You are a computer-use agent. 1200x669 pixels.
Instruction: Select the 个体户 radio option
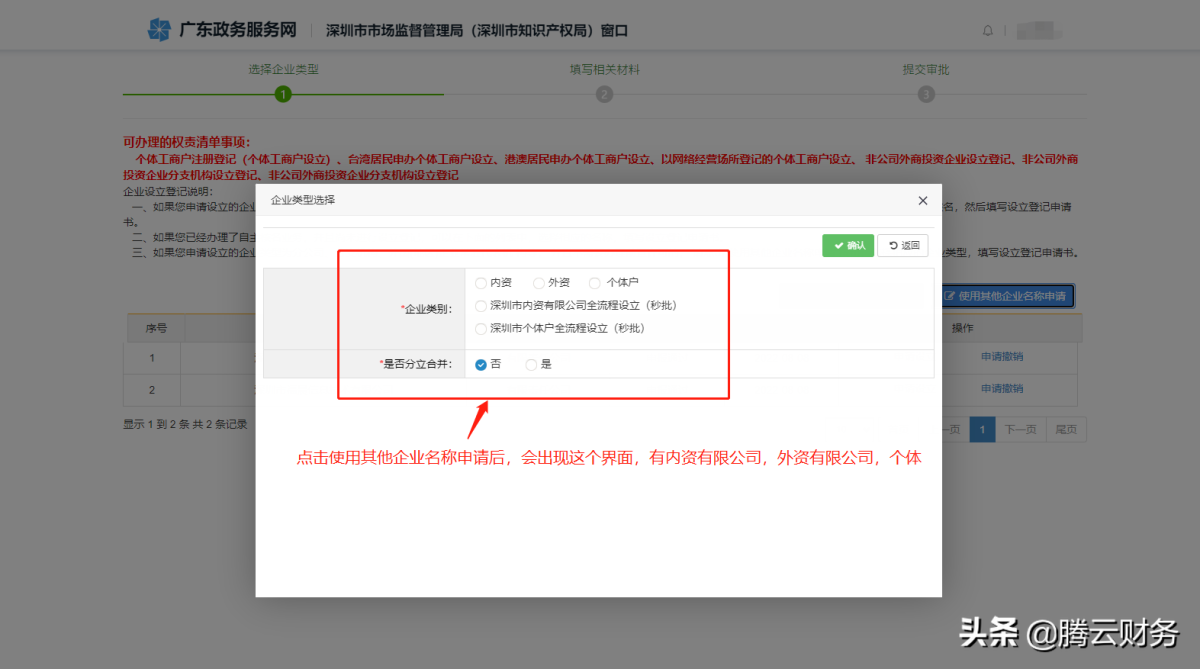click(x=595, y=283)
